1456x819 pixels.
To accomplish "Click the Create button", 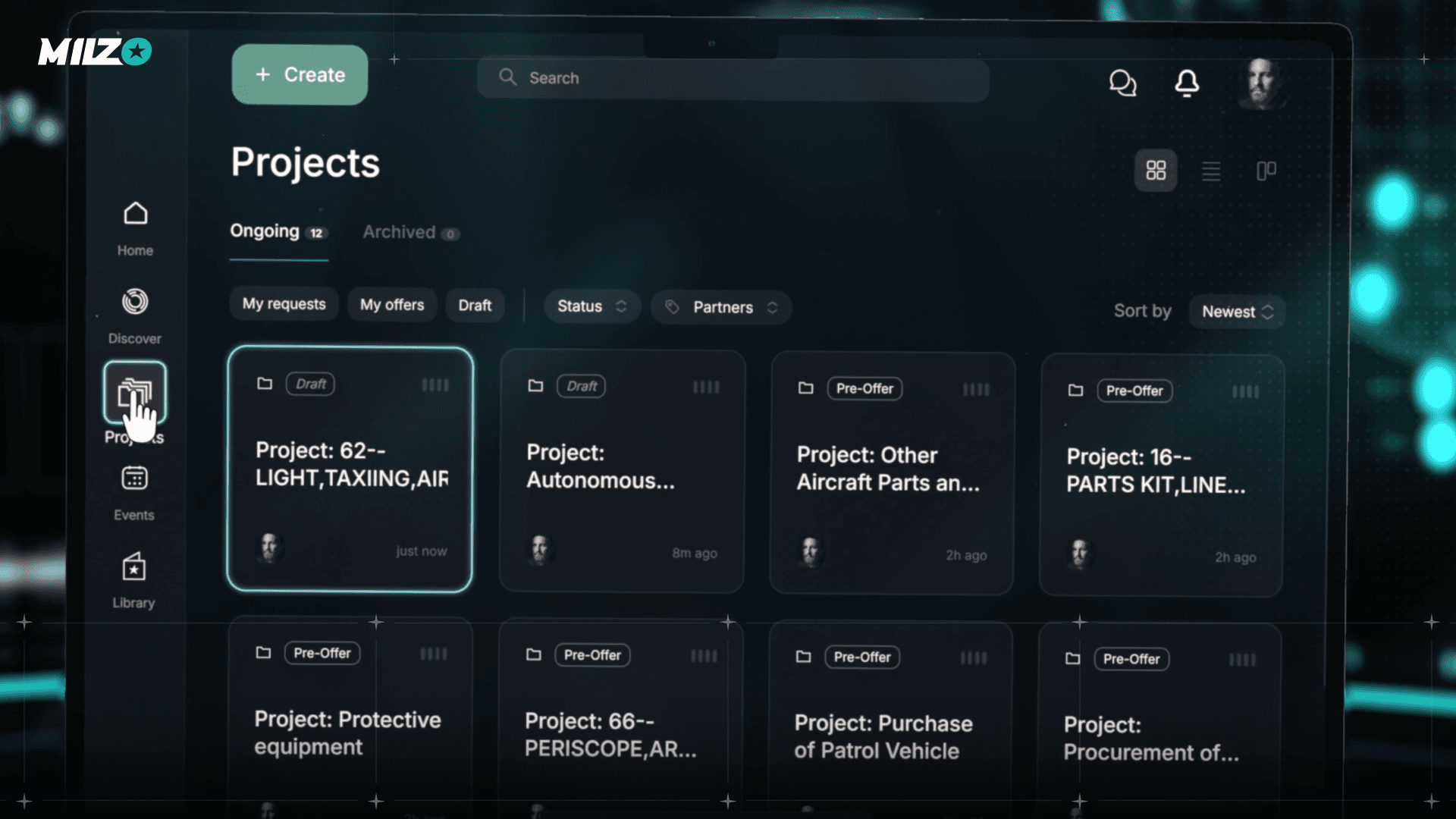I will click(300, 74).
